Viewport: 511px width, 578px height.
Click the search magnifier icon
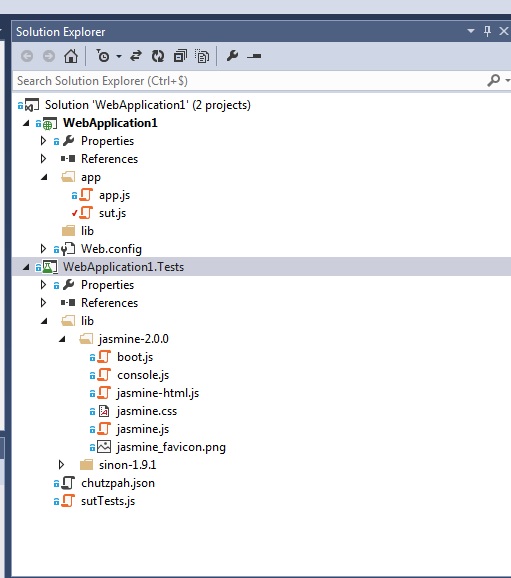tap(494, 80)
